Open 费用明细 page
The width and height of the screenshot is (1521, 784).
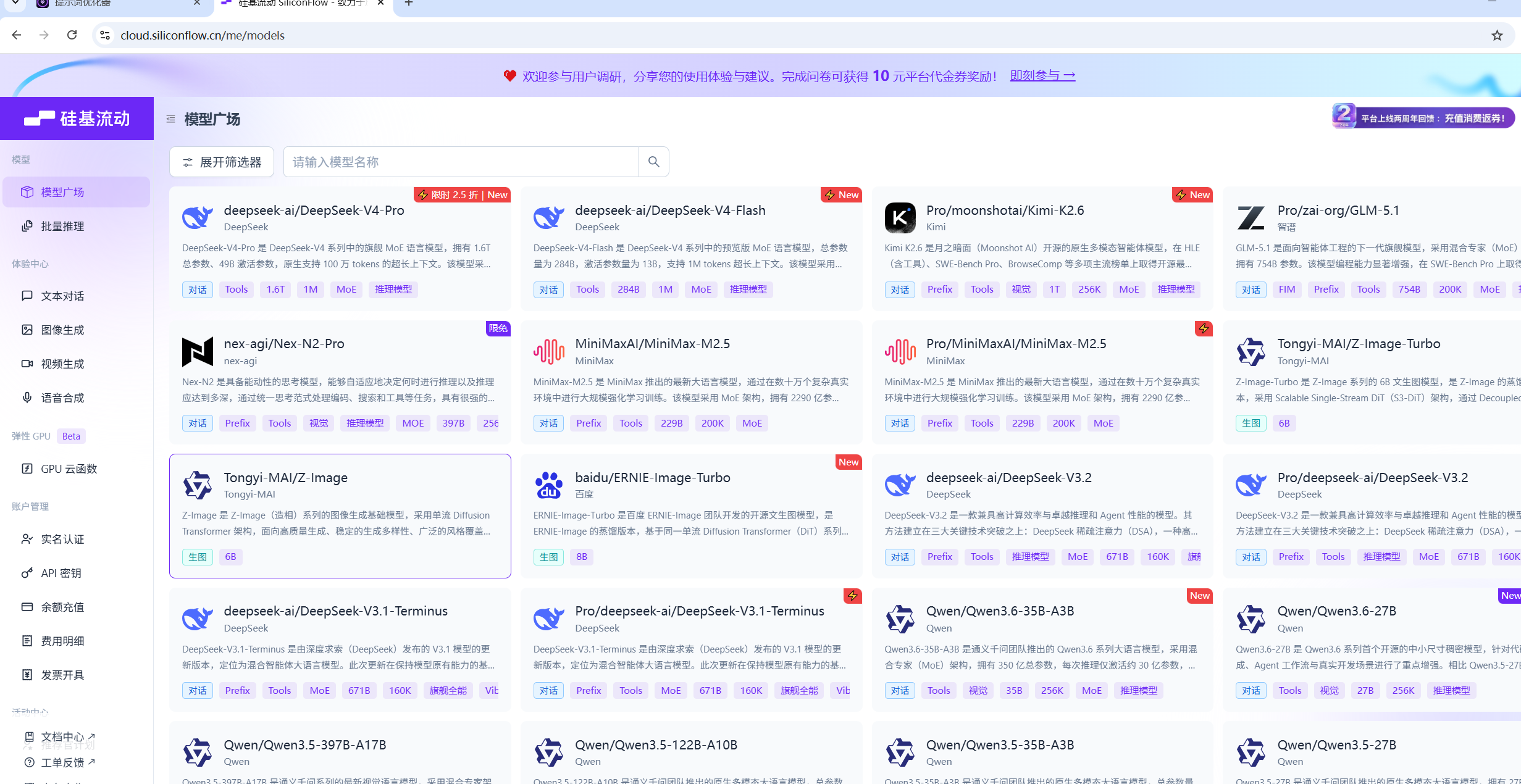tap(77, 641)
